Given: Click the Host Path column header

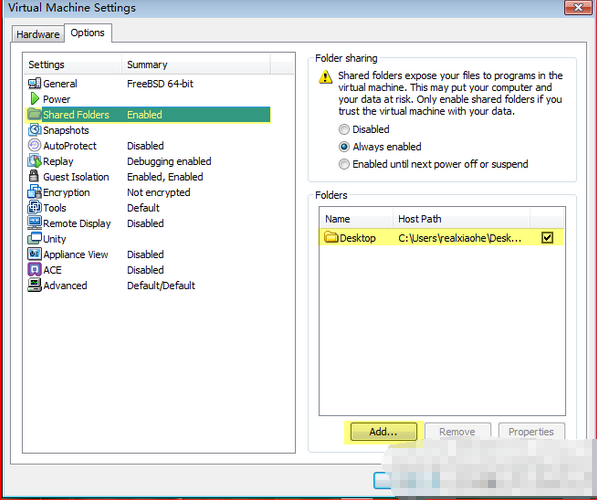Looking at the screenshot, I should tap(461, 219).
